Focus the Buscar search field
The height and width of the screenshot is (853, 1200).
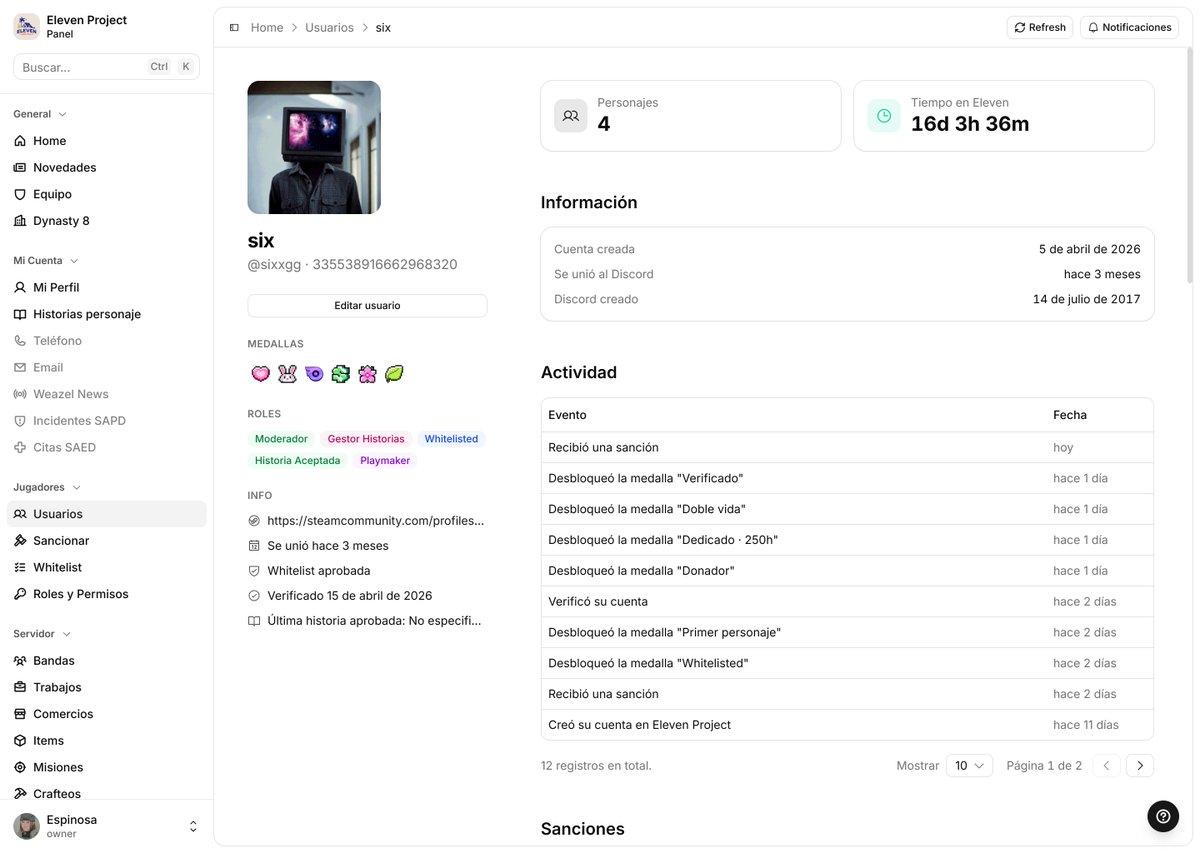tap(106, 67)
